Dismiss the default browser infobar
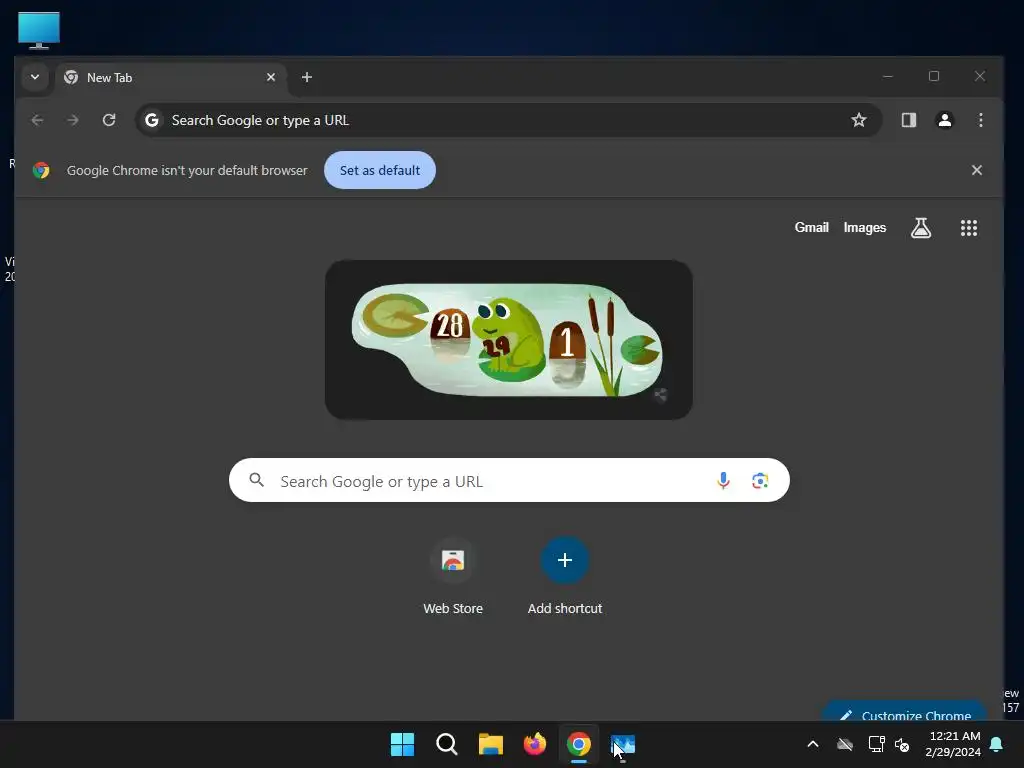This screenshot has height=768, width=1024. coord(977,170)
